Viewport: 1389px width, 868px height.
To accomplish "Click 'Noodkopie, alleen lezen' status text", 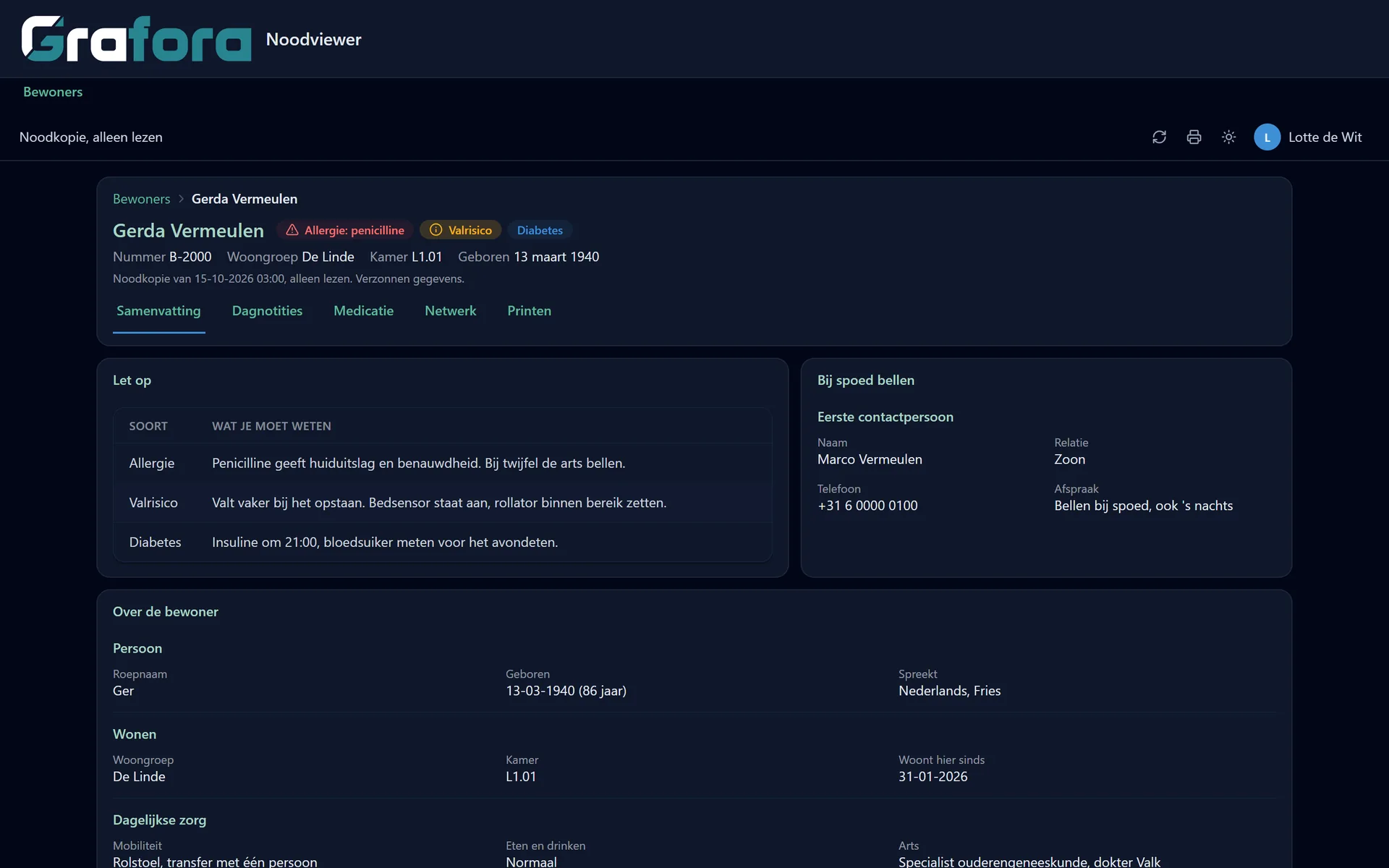I will 90,137.
